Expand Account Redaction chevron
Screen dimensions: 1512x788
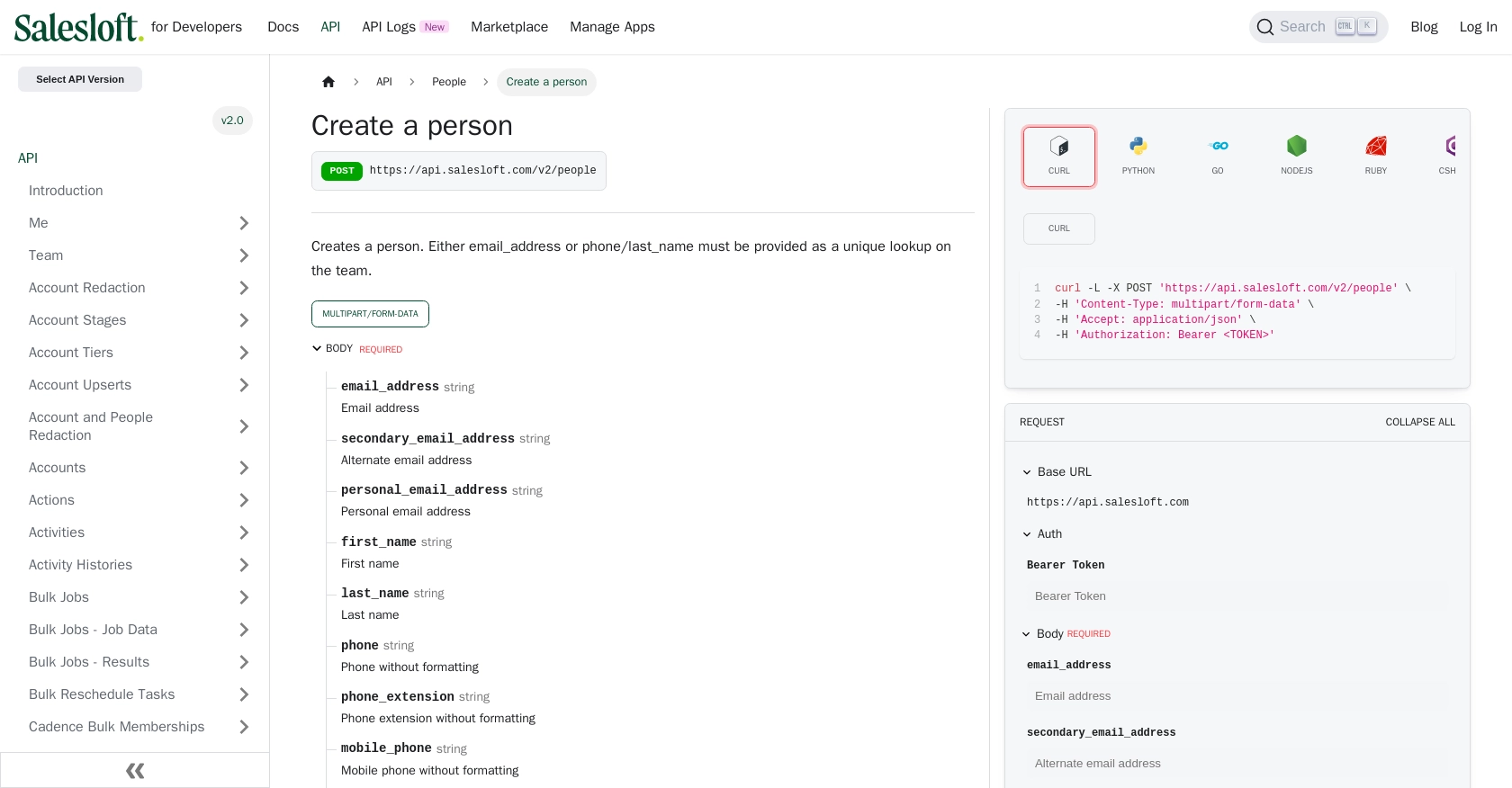244,288
